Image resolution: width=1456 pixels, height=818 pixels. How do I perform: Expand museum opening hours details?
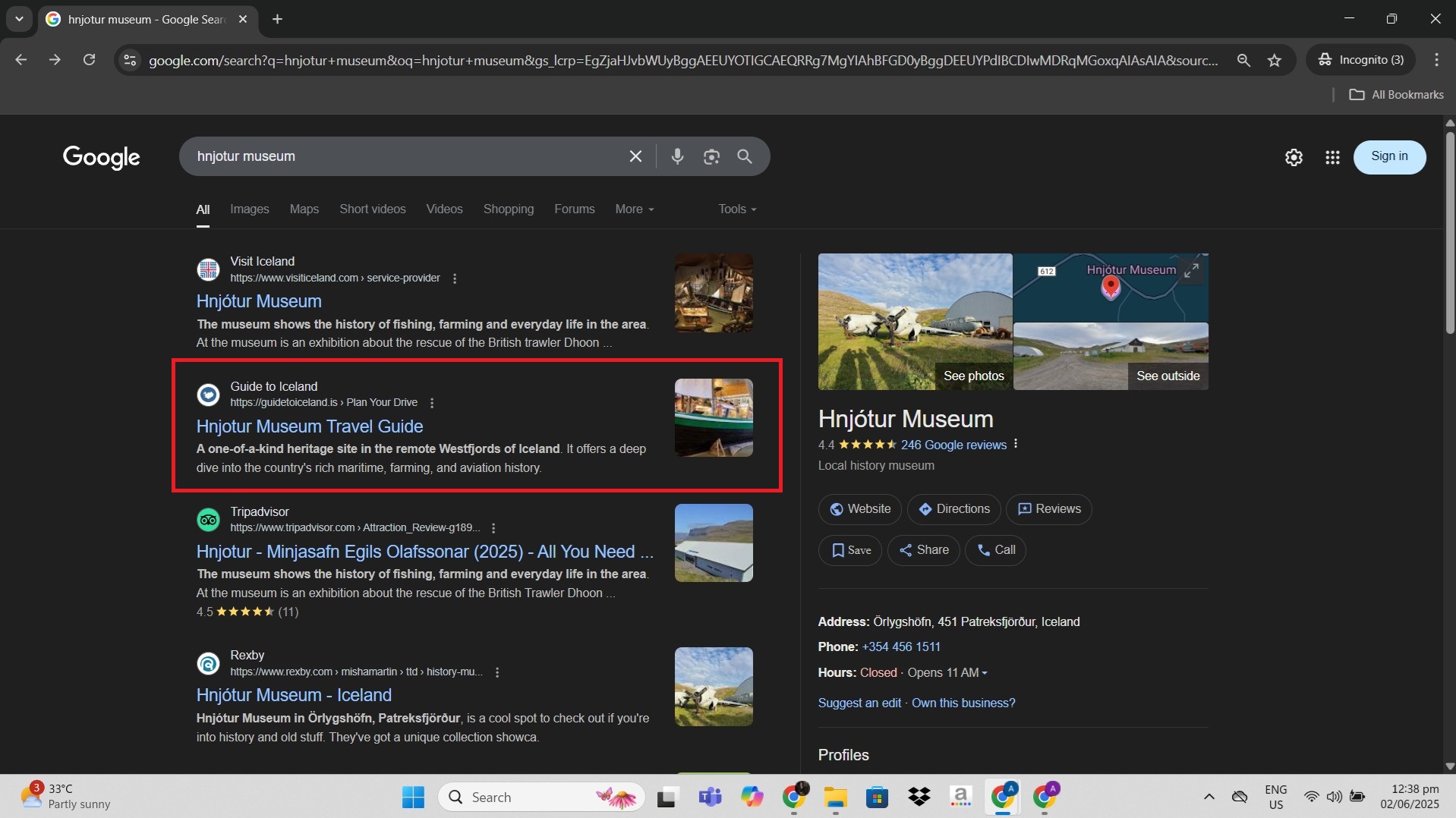click(985, 673)
